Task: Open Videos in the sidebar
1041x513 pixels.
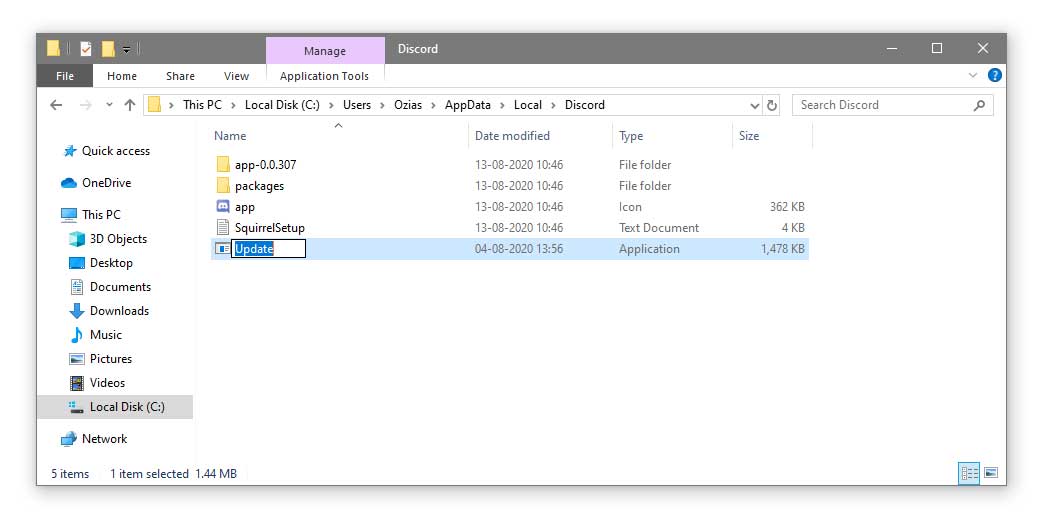Action: 107,383
